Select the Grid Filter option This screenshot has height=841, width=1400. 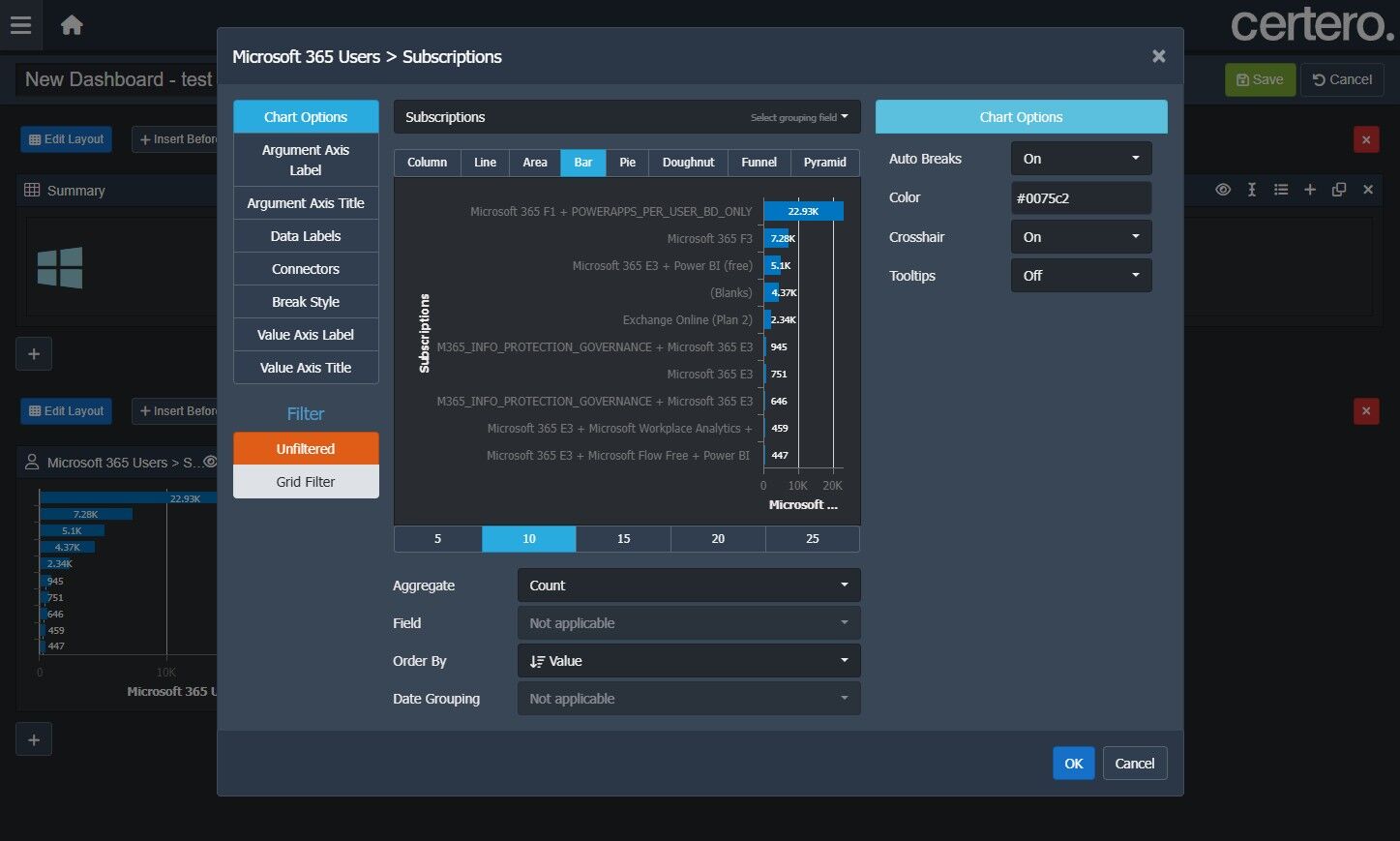coord(306,482)
